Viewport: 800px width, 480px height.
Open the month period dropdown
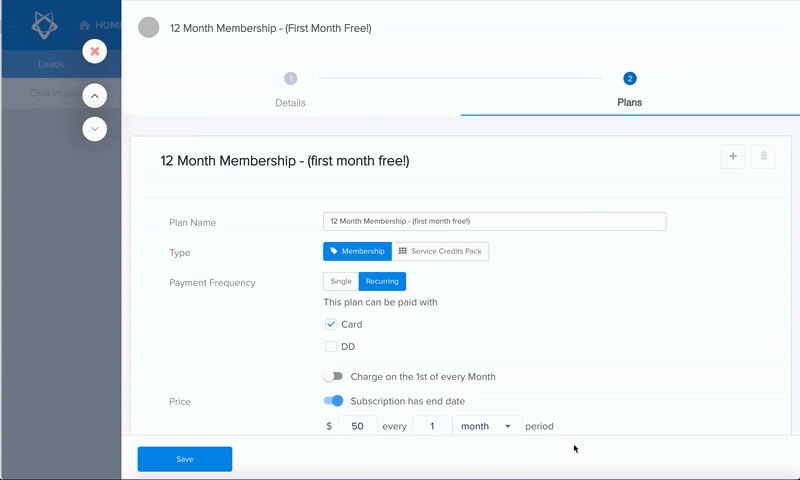487,426
